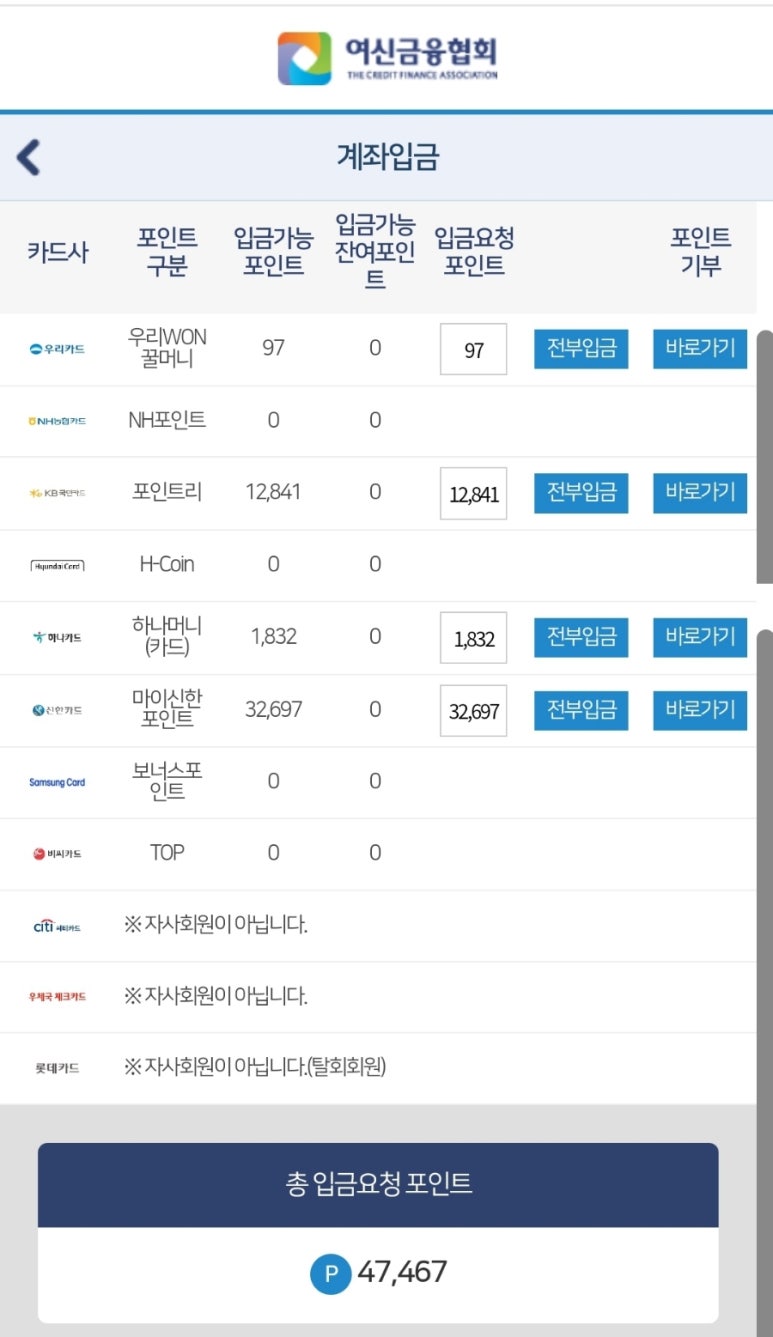Click 바로가기 for 포인트리 donation

[700, 493]
